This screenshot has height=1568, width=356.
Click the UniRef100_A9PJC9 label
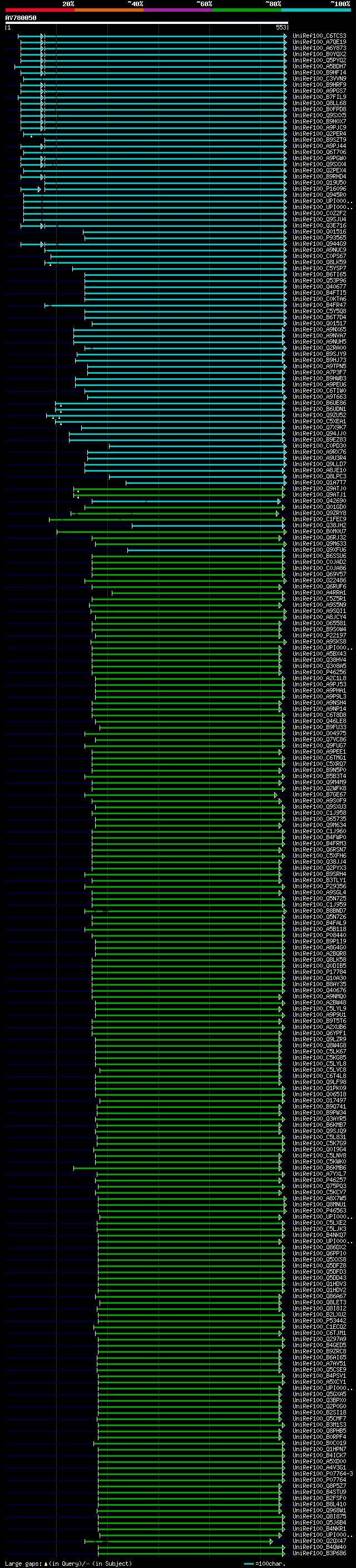pos(319,127)
